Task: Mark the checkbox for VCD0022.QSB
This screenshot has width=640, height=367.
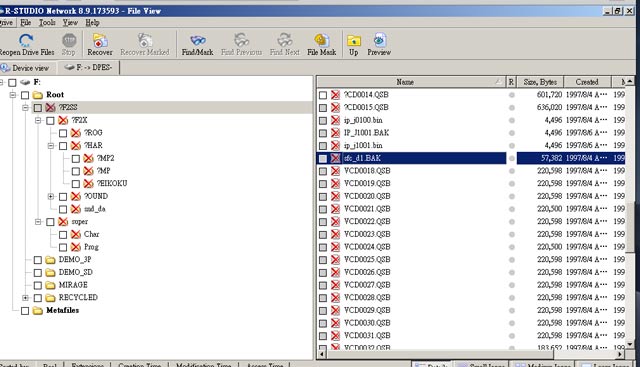Action: [x=323, y=222]
